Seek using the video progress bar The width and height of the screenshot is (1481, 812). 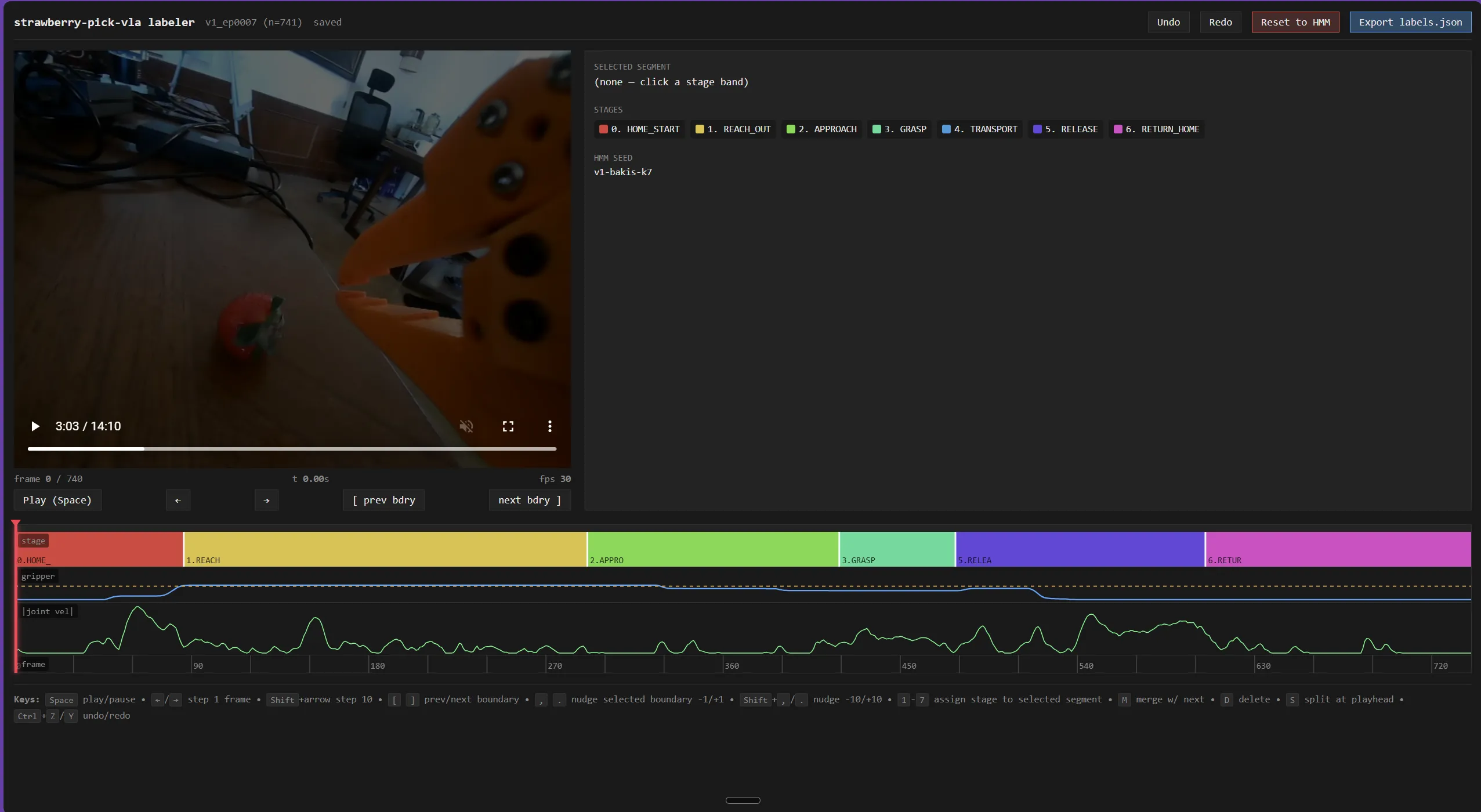click(292, 448)
